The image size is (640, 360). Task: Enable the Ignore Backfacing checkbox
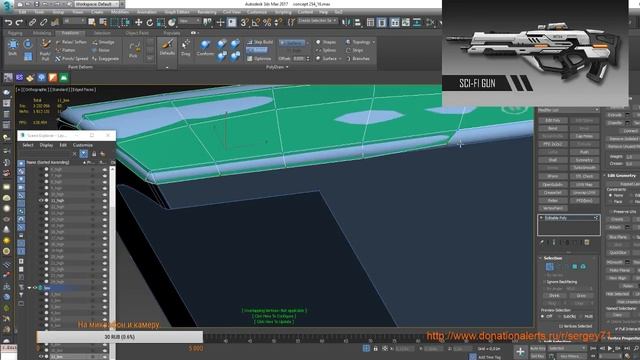click(x=544, y=282)
